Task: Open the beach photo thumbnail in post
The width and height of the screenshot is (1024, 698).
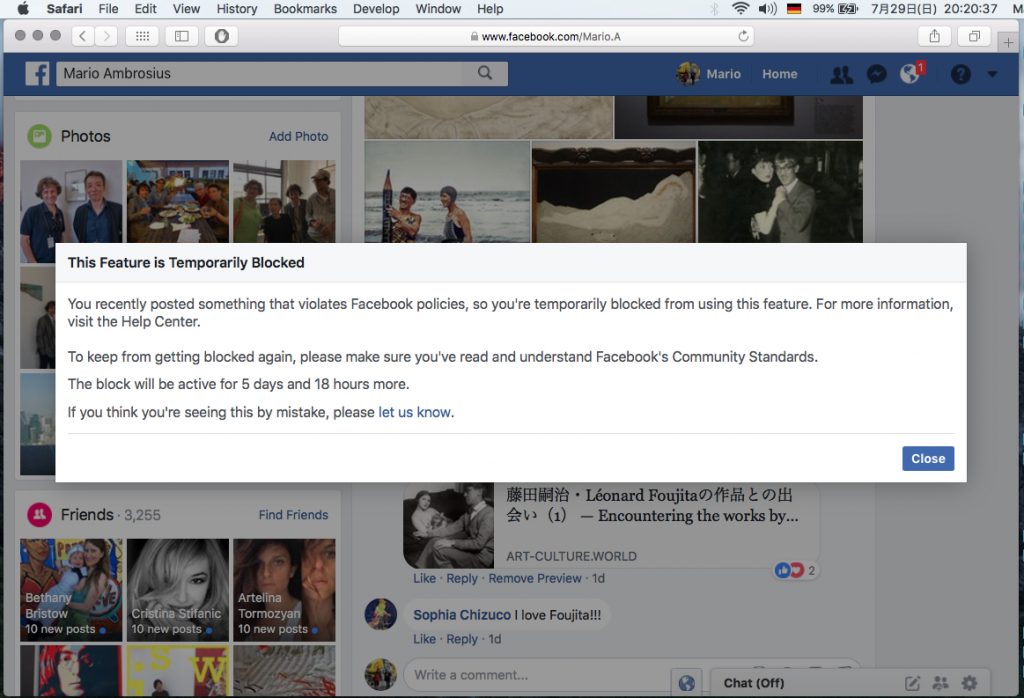Action: [x=447, y=191]
